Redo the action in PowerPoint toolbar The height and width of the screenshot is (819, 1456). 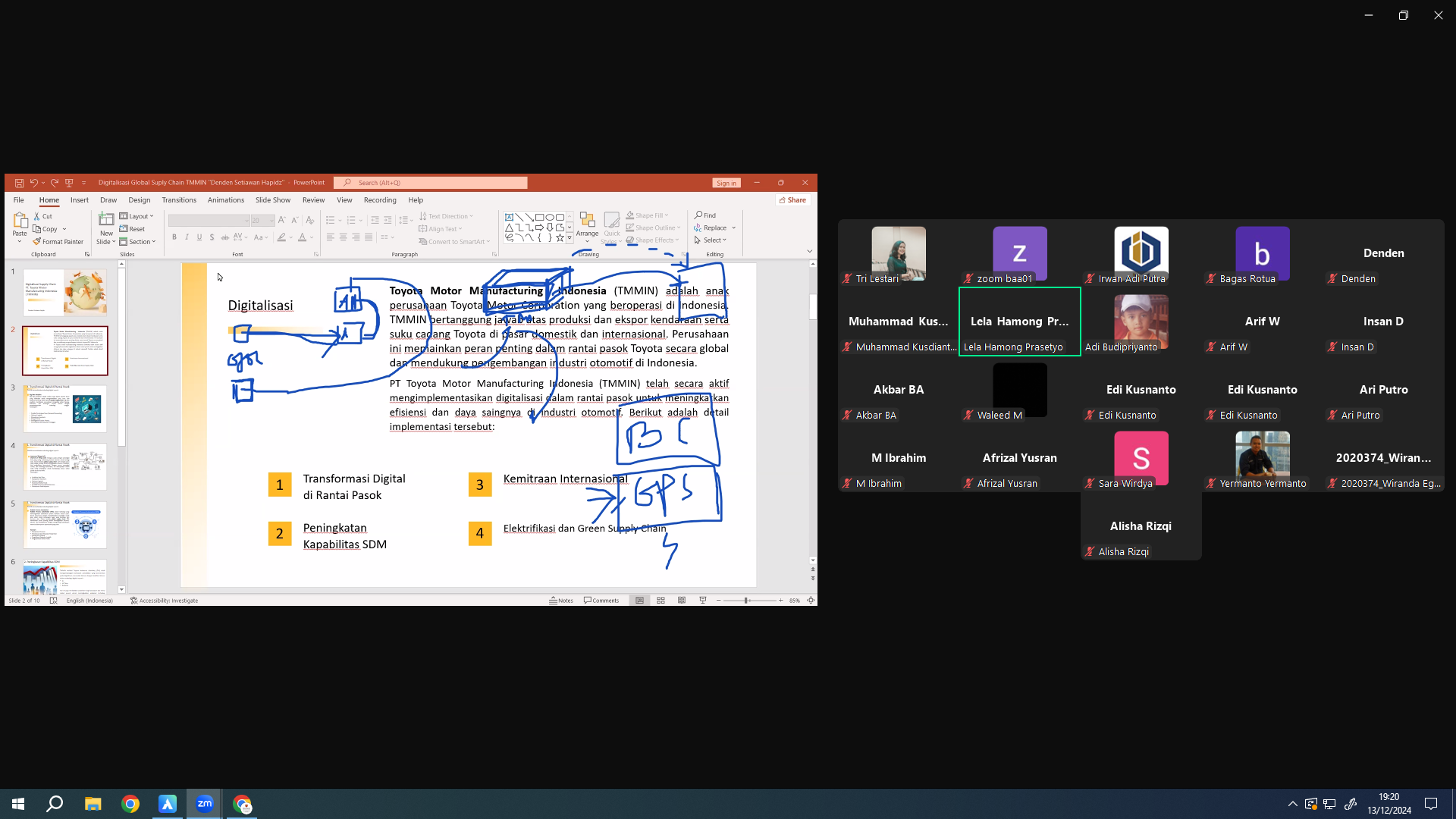(55, 183)
